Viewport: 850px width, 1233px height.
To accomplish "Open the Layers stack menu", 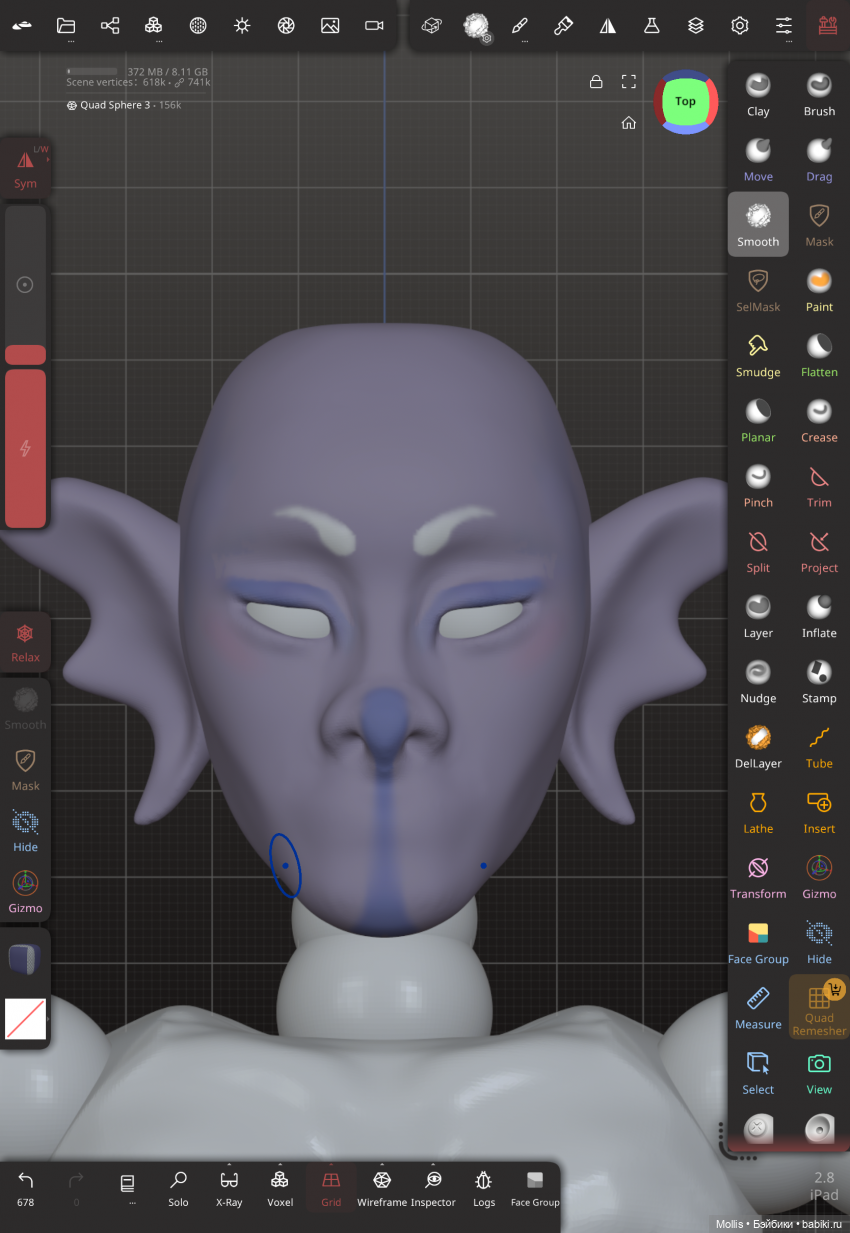I will pos(696,26).
